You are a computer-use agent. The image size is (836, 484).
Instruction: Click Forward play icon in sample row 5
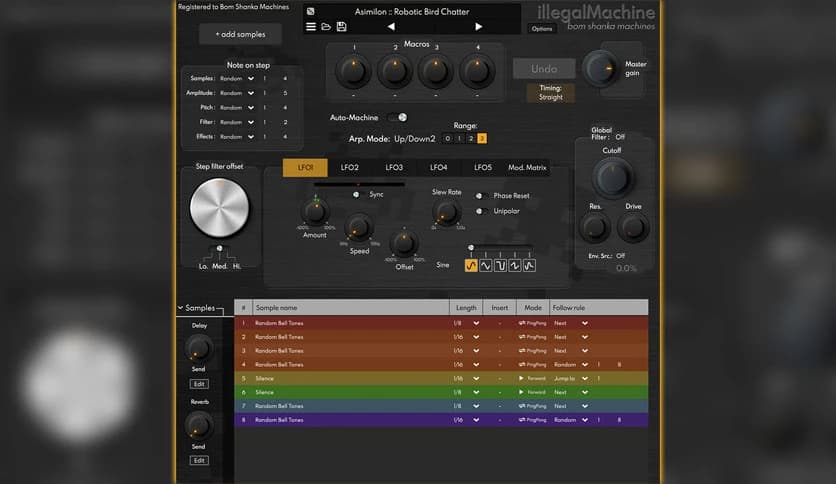521,378
